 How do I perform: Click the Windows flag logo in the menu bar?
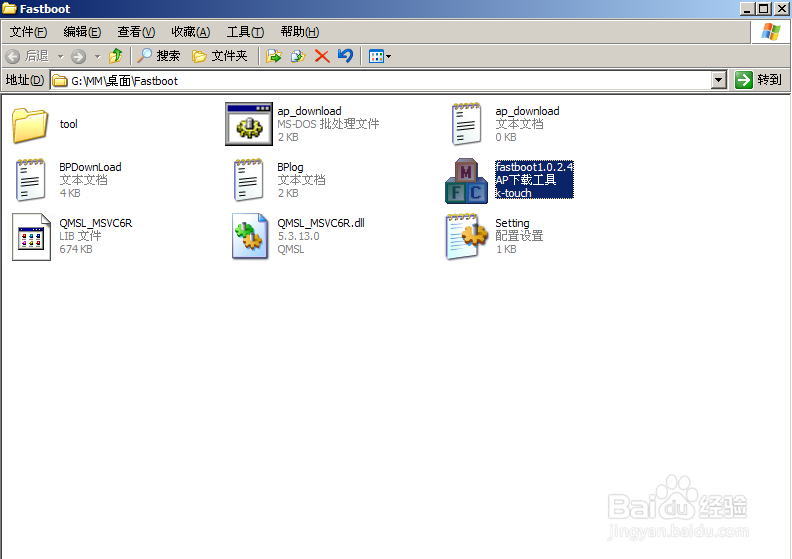coord(770,32)
